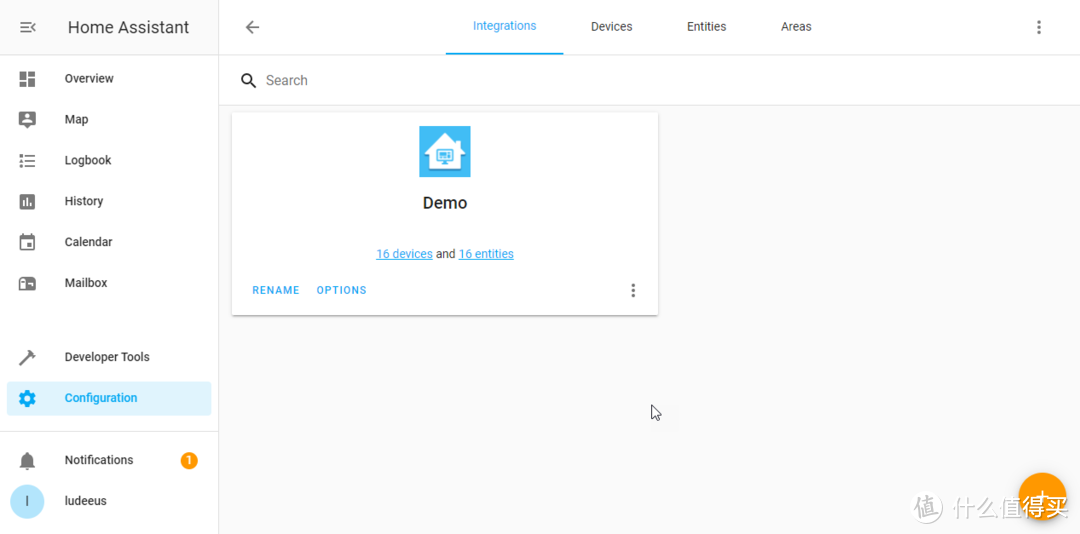Viewport: 1080px width, 534px height.
Task: Click the Mailbox icon
Action: click(x=27, y=284)
